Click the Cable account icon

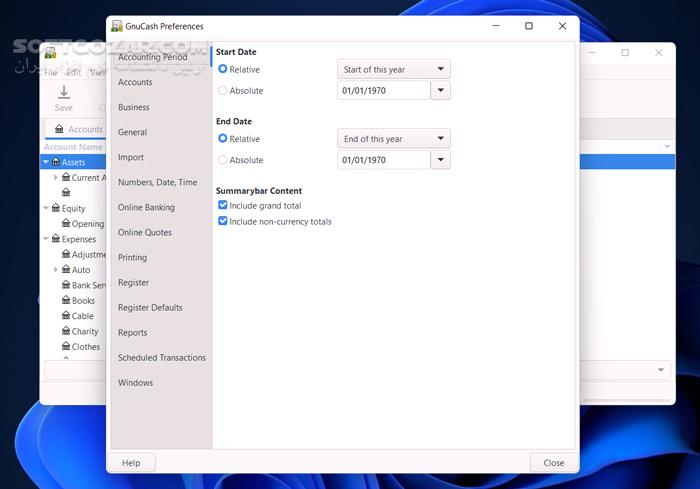[x=66, y=316]
